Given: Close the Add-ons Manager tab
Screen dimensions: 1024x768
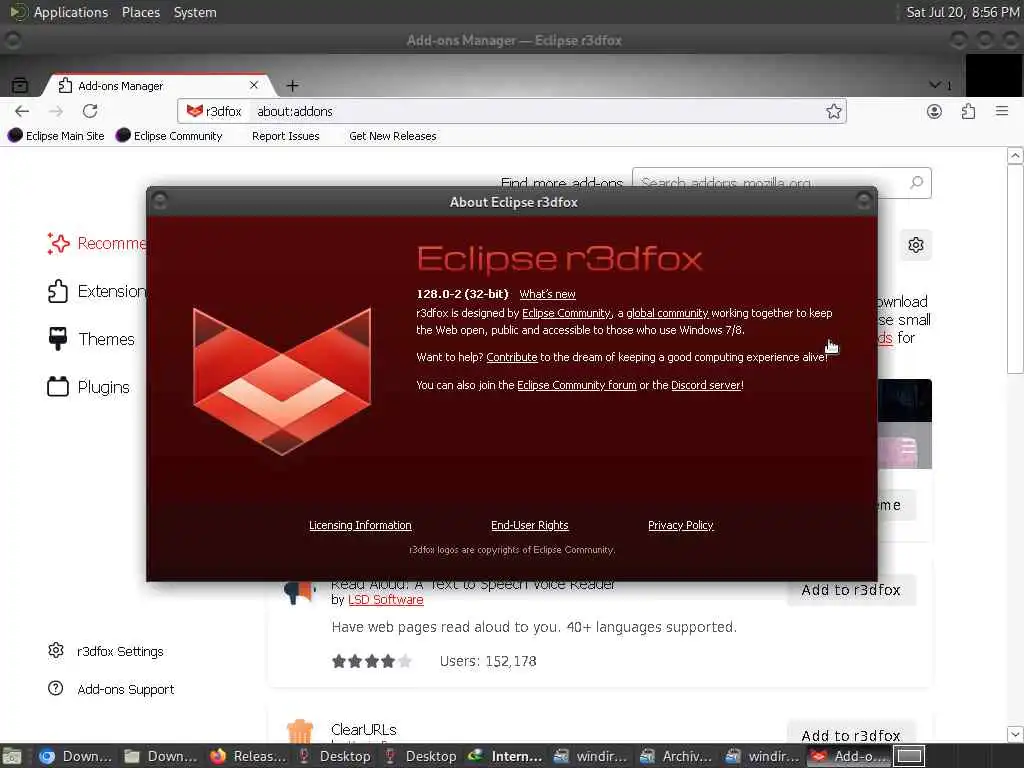Looking at the screenshot, I should click(254, 85).
